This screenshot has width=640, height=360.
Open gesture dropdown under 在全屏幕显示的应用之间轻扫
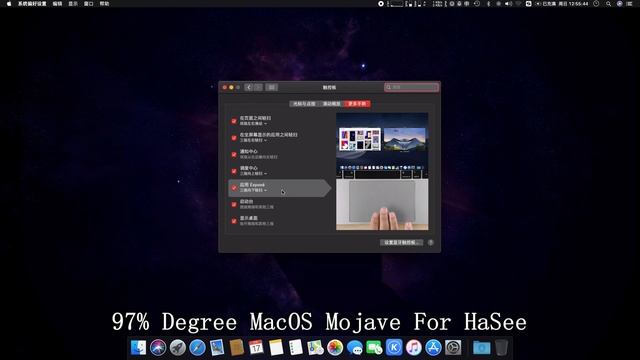click(x=253, y=140)
